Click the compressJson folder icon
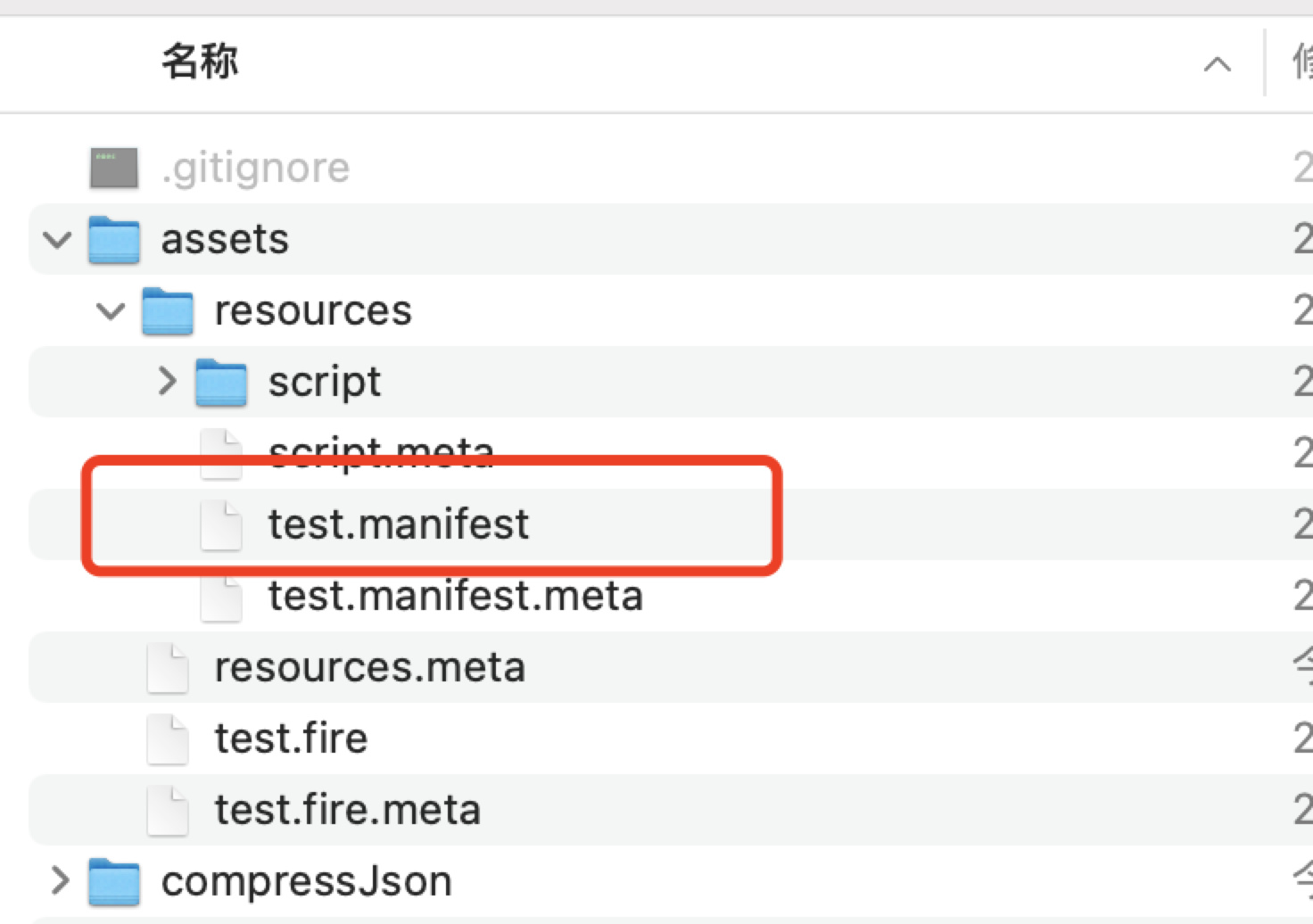This screenshot has height=924, width=1313. click(114, 881)
